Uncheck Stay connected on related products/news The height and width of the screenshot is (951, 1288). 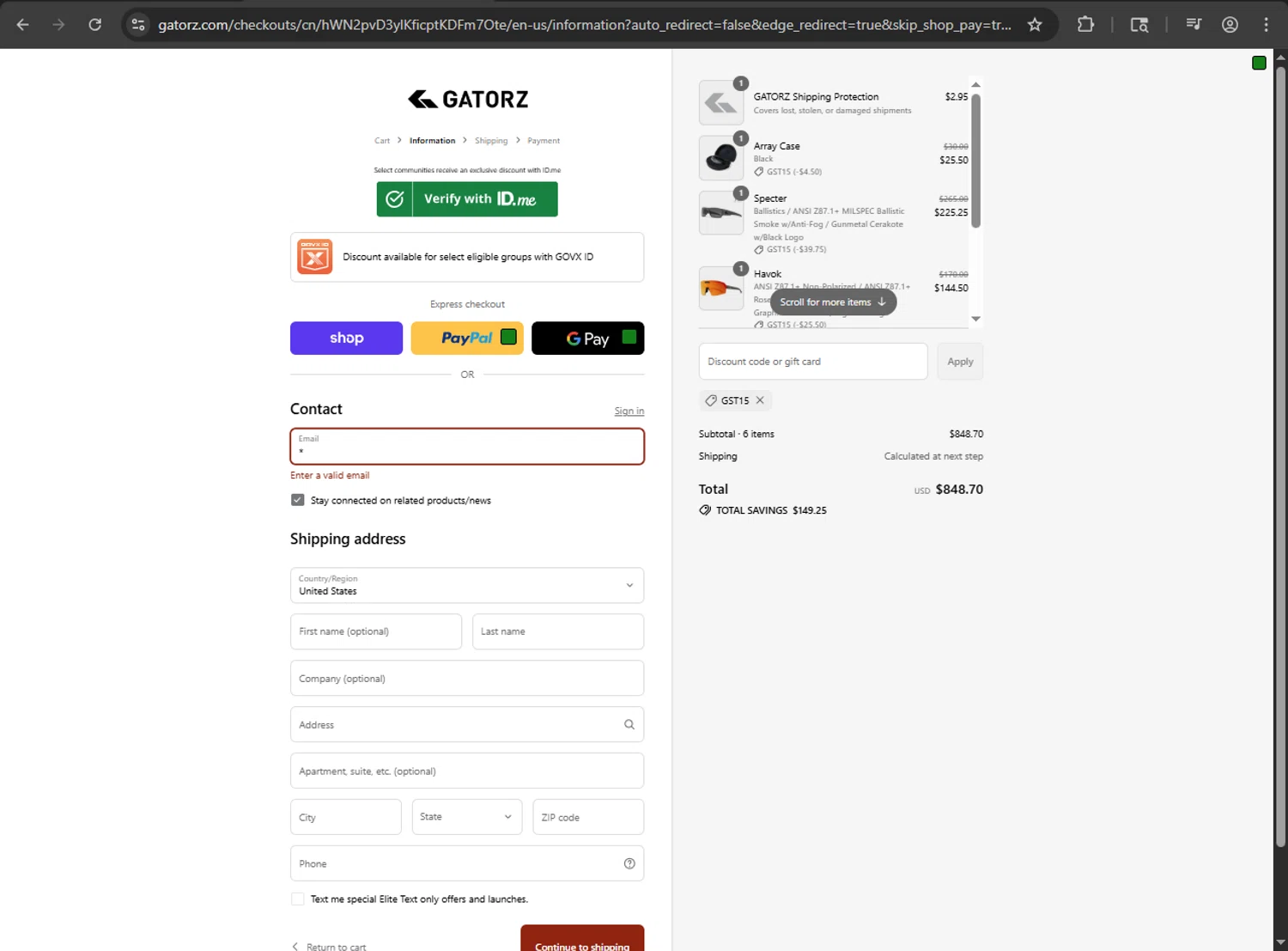click(298, 500)
